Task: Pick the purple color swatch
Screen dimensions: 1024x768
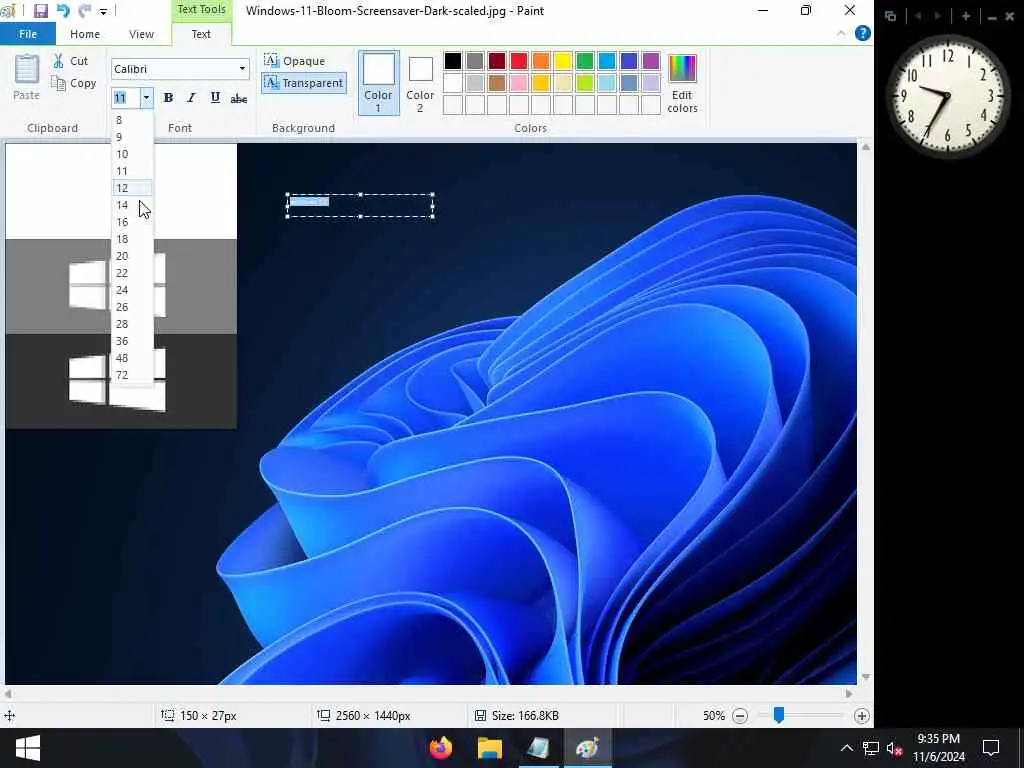Action: click(651, 61)
